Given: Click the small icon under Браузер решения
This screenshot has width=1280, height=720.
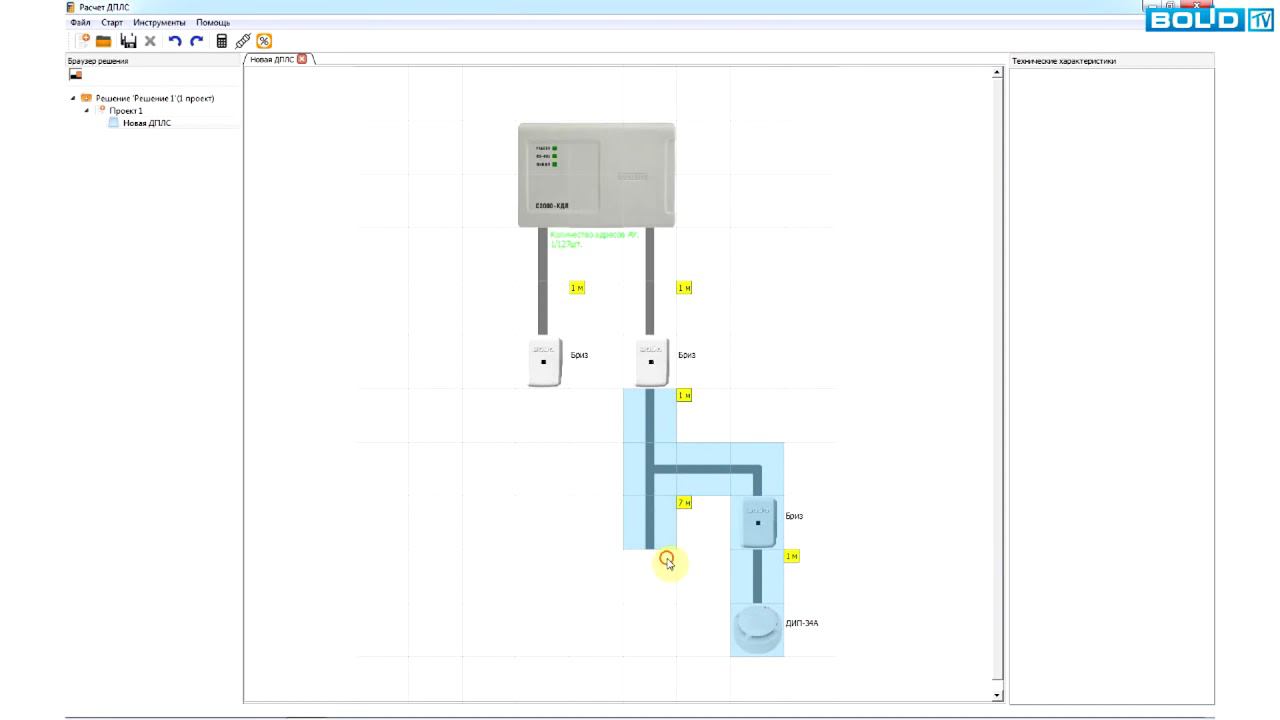Looking at the screenshot, I should (x=75, y=75).
